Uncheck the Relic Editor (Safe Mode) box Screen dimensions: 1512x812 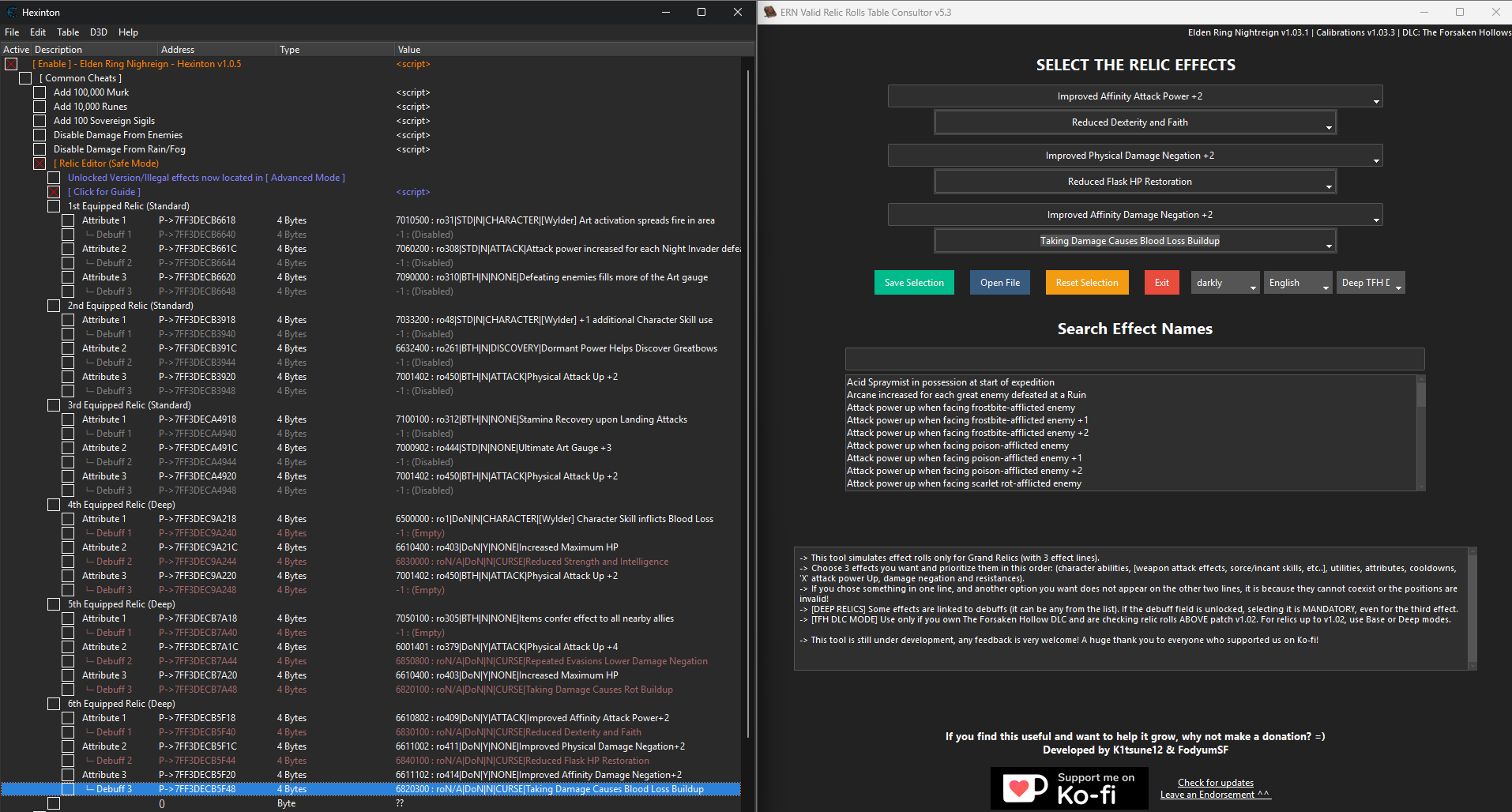click(39, 164)
